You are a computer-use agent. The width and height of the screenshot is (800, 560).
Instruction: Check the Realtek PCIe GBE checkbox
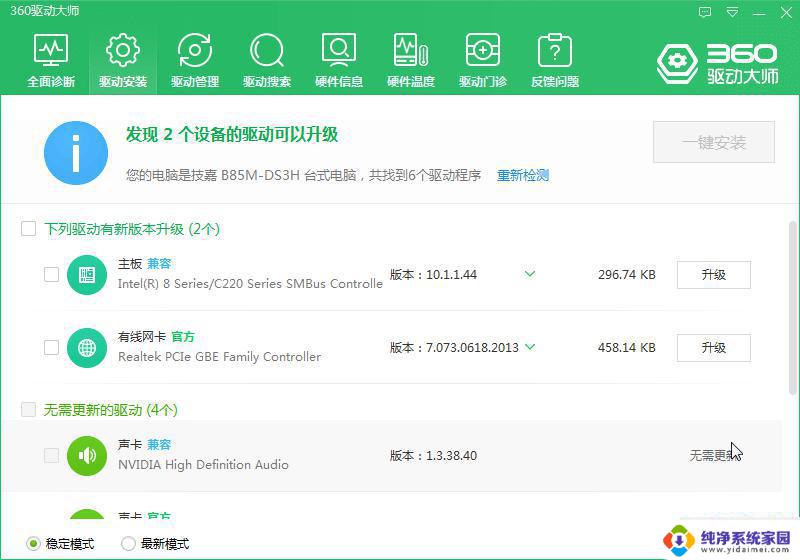52,347
